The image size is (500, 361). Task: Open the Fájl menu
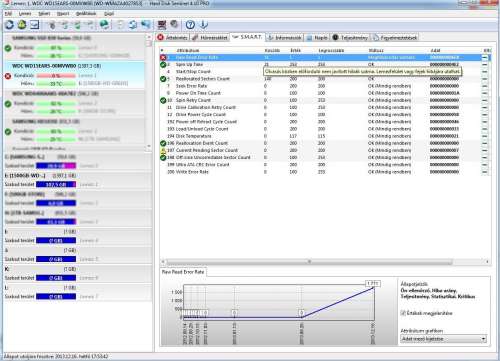click(8, 14)
